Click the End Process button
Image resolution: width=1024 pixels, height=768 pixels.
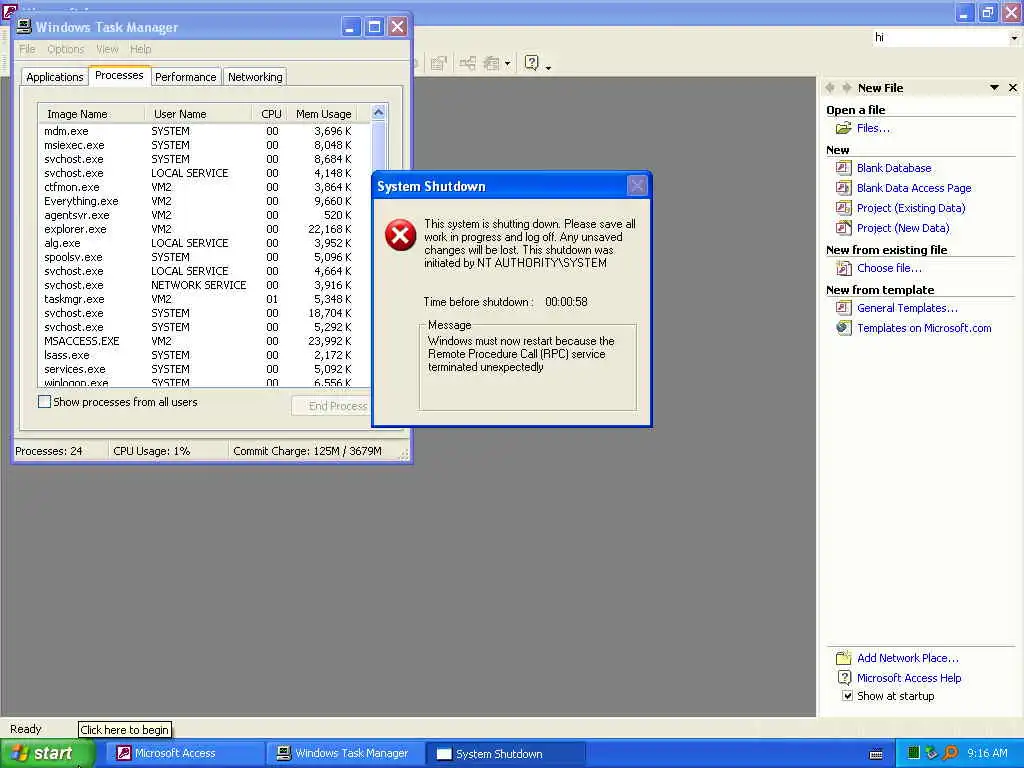[x=332, y=406]
